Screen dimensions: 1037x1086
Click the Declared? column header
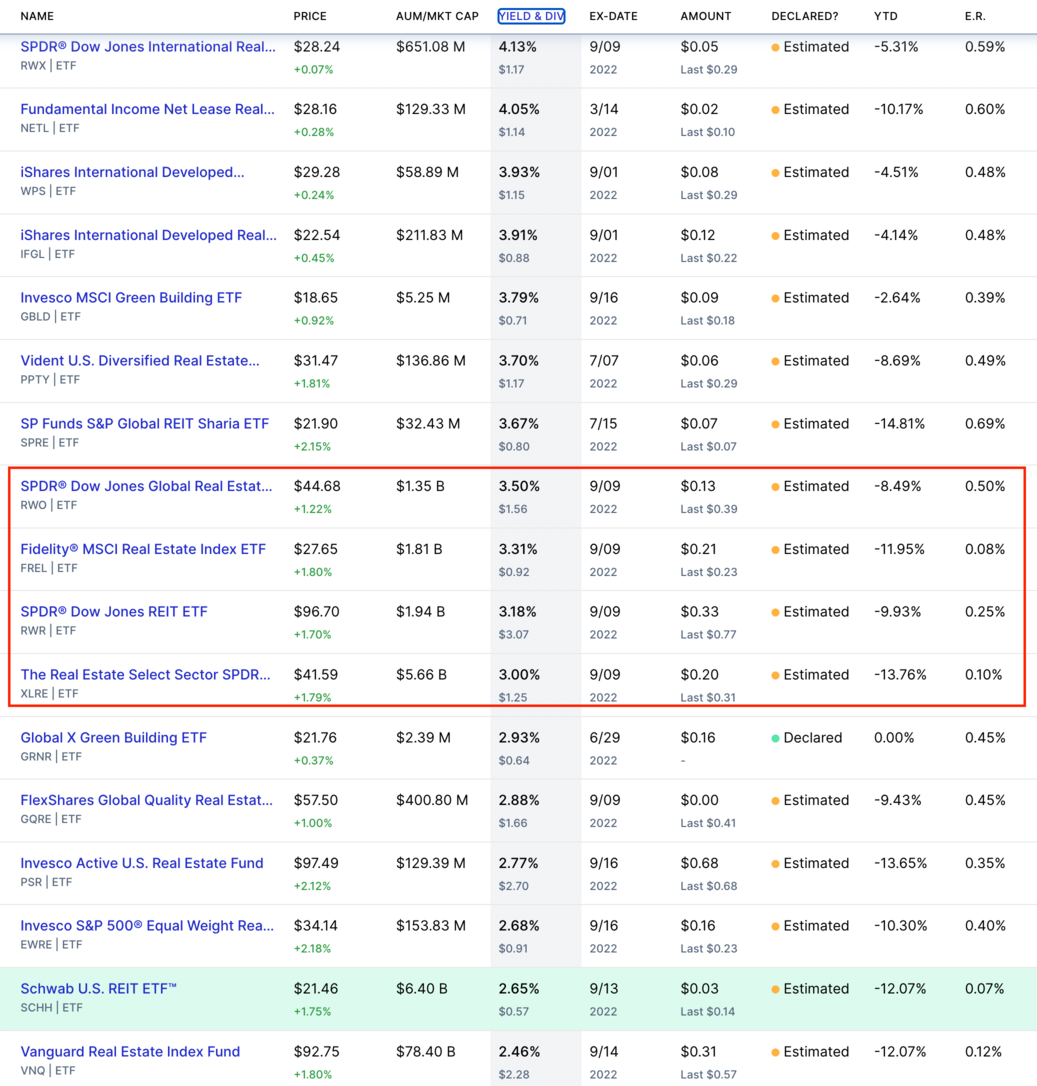pos(805,16)
